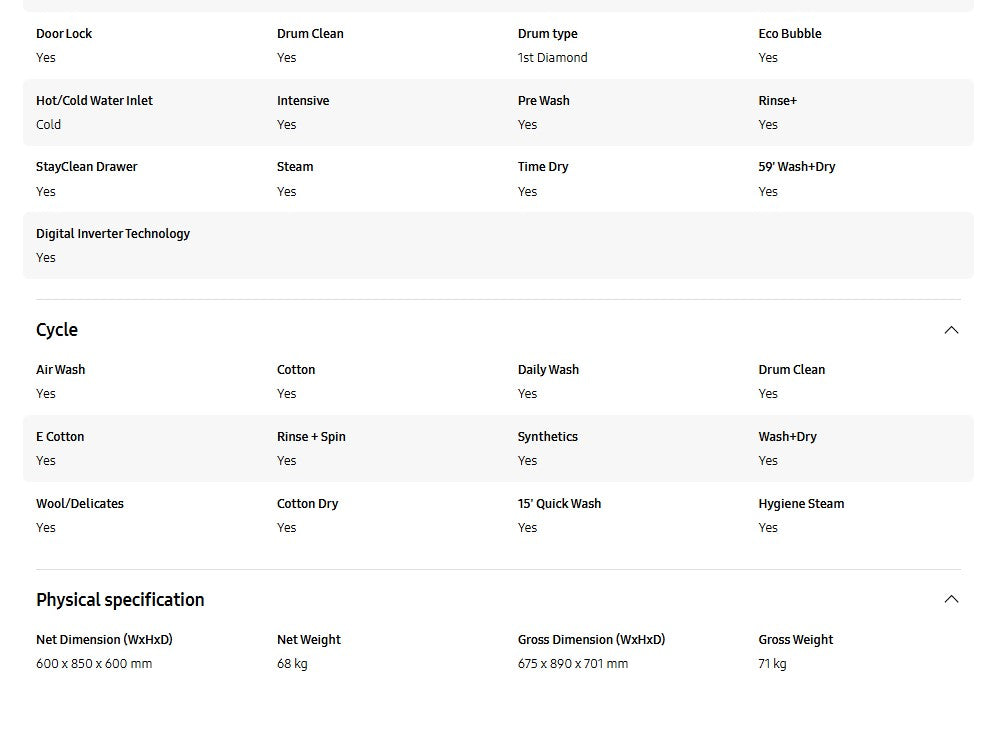Click the Eco Bubble feature label
This screenshot has width=997, height=738.
[x=790, y=34]
